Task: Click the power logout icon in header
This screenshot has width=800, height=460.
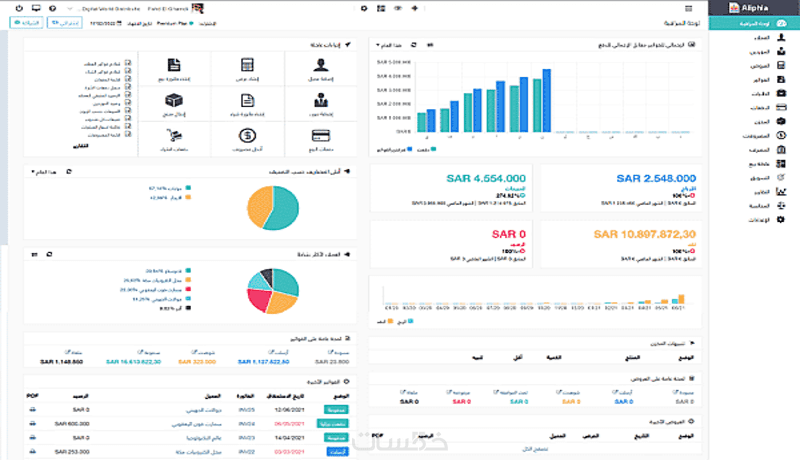Action: (19, 8)
